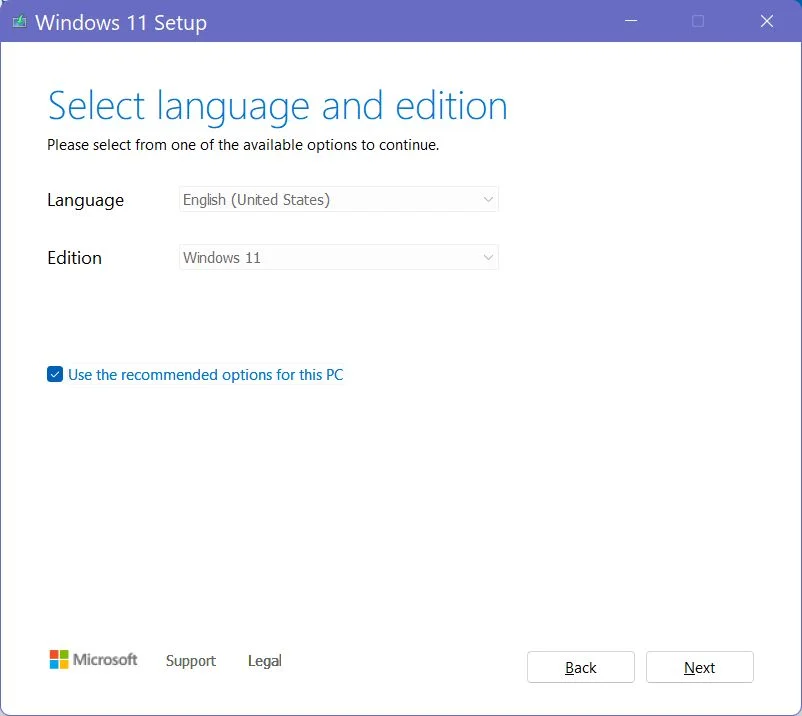
Task: Click the 'Please select from one of the available options' text
Action: [x=243, y=145]
